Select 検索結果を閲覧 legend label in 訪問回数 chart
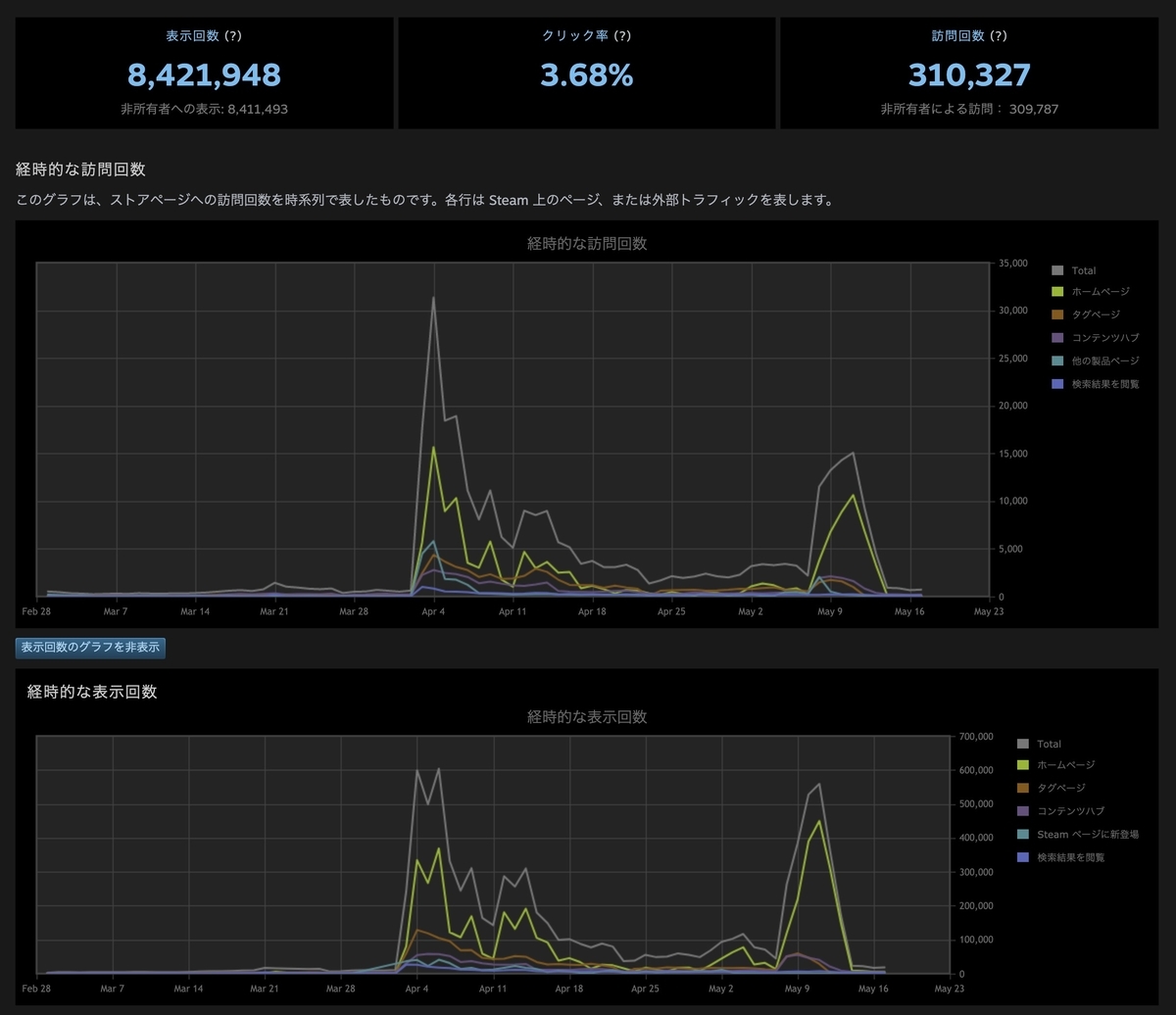The height and width of the screenshot is (1015, 1176). coord(1105,384)
